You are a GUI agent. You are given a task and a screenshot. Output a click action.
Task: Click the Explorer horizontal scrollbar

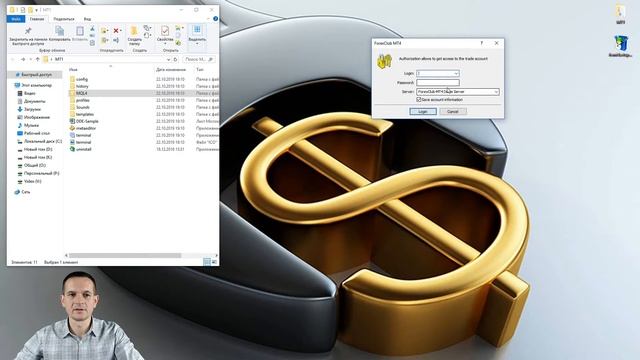click(125, 256)
